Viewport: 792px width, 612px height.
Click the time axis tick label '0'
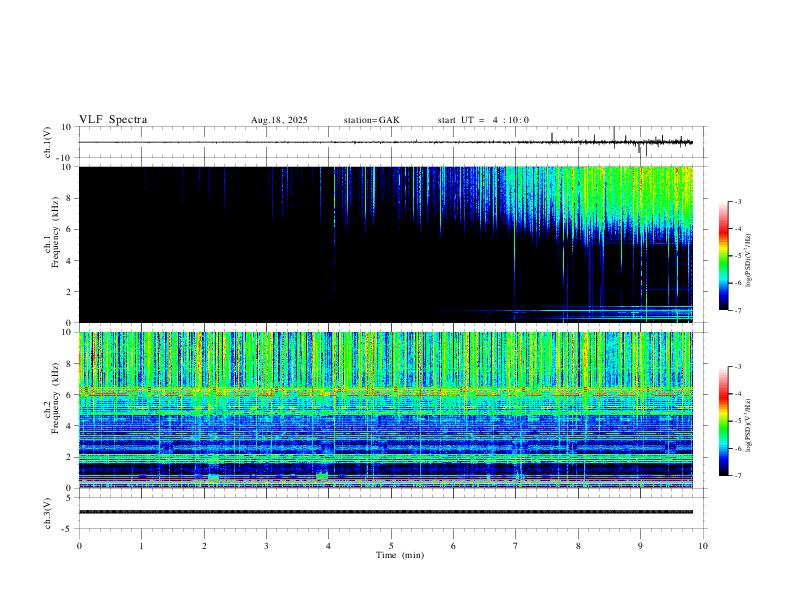79,546
